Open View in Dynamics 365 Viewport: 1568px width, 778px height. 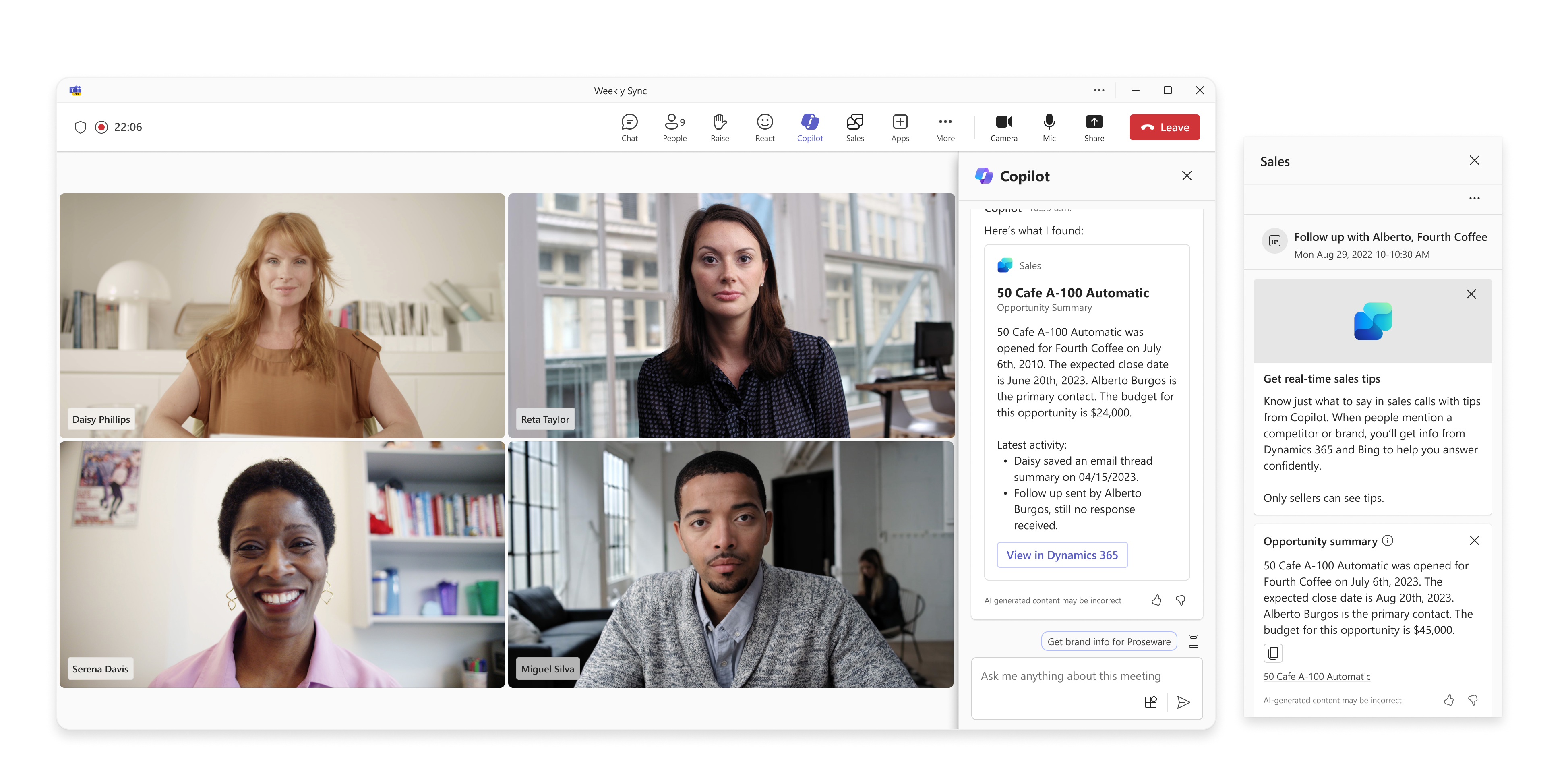click(x=1062, y=555)
